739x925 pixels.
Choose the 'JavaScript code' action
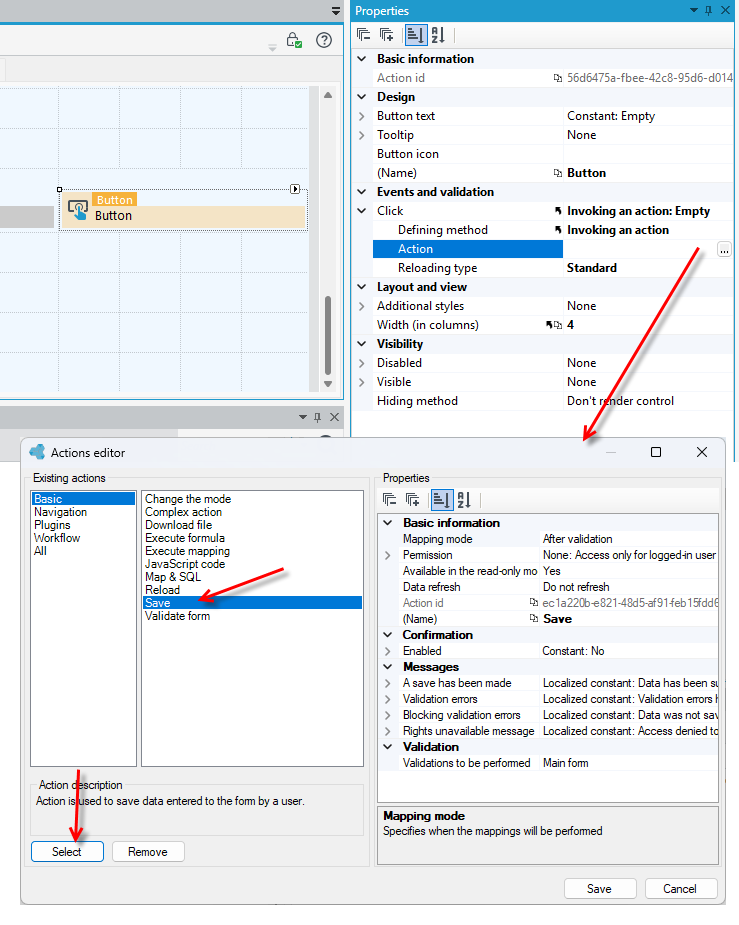(x=252, y=563)
